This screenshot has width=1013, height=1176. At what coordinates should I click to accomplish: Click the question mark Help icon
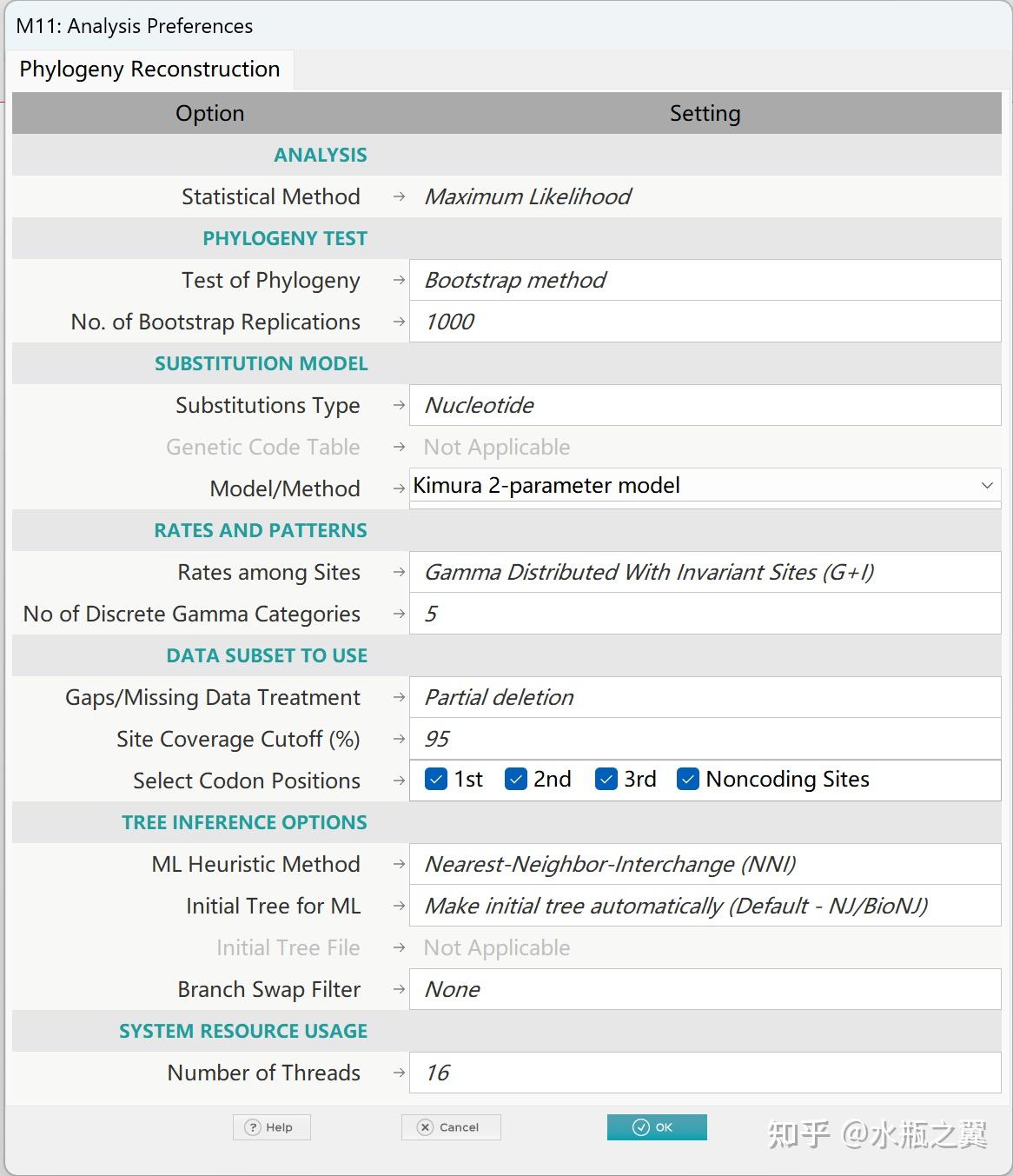252,1127
